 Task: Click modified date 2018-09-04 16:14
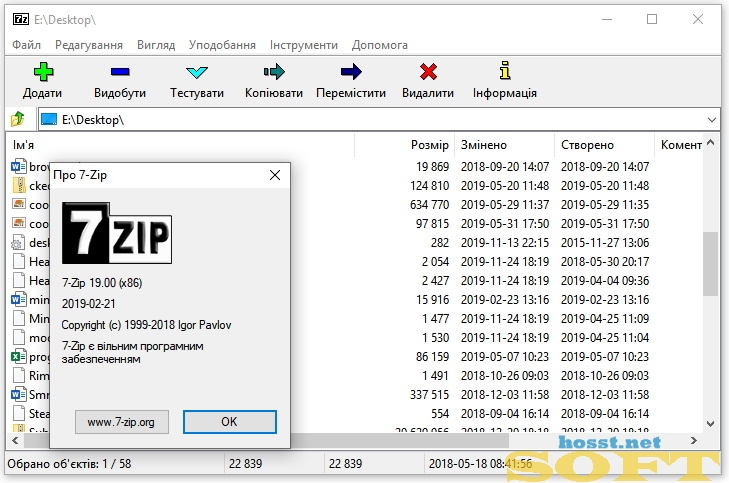pyautogui.click(x=505, y=414)
